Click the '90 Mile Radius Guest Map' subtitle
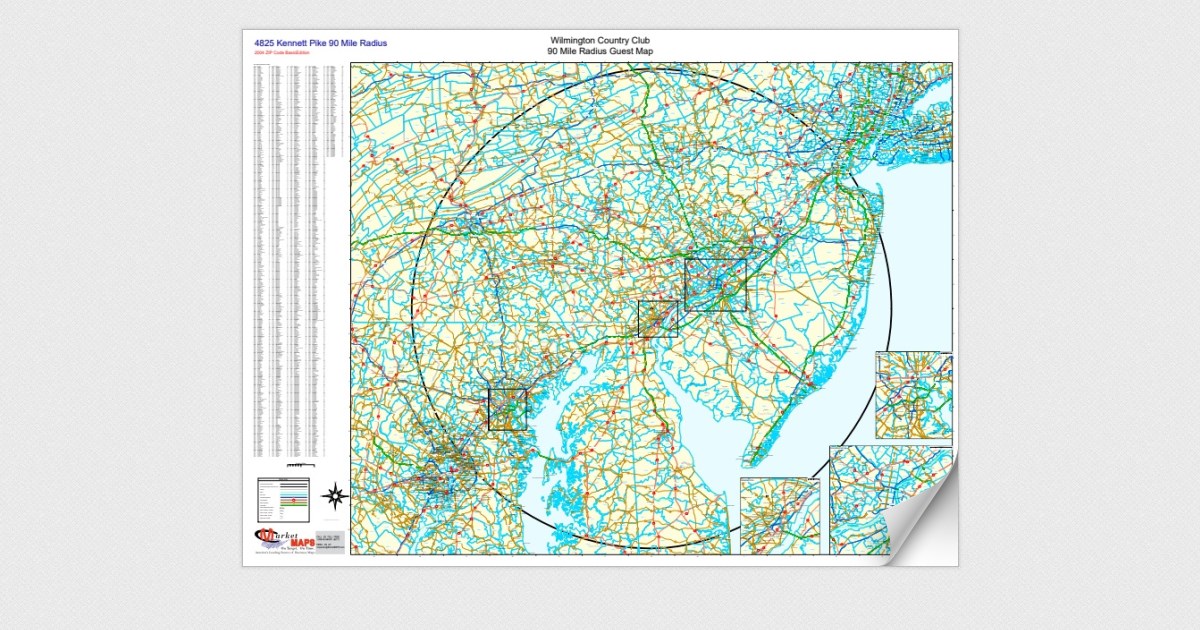 pos(600,52)
